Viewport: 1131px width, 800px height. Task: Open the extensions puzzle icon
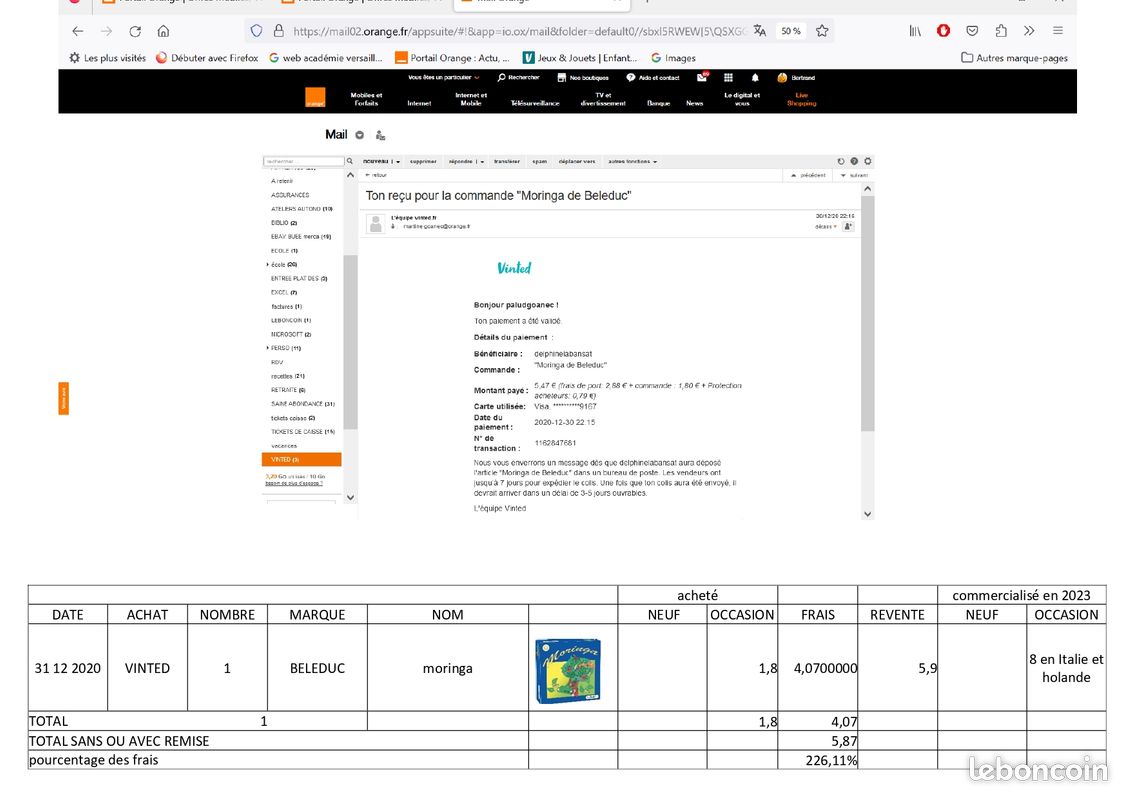(1001, 30)
